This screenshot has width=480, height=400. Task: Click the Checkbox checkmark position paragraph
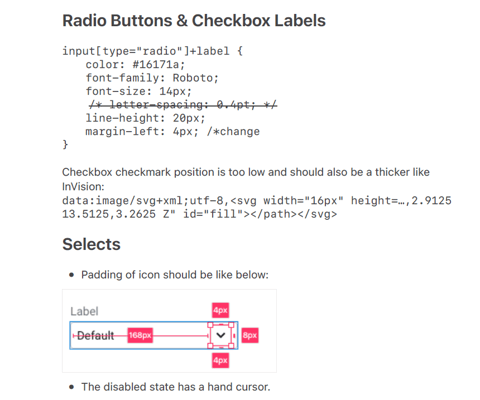tap(246, 179)
